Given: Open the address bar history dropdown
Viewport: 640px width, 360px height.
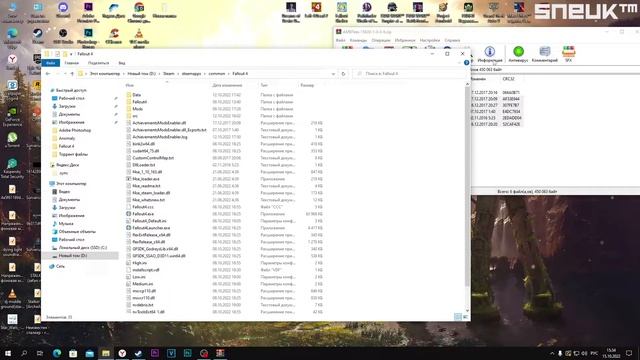Looking at the screenshot, I should (333, 74).
